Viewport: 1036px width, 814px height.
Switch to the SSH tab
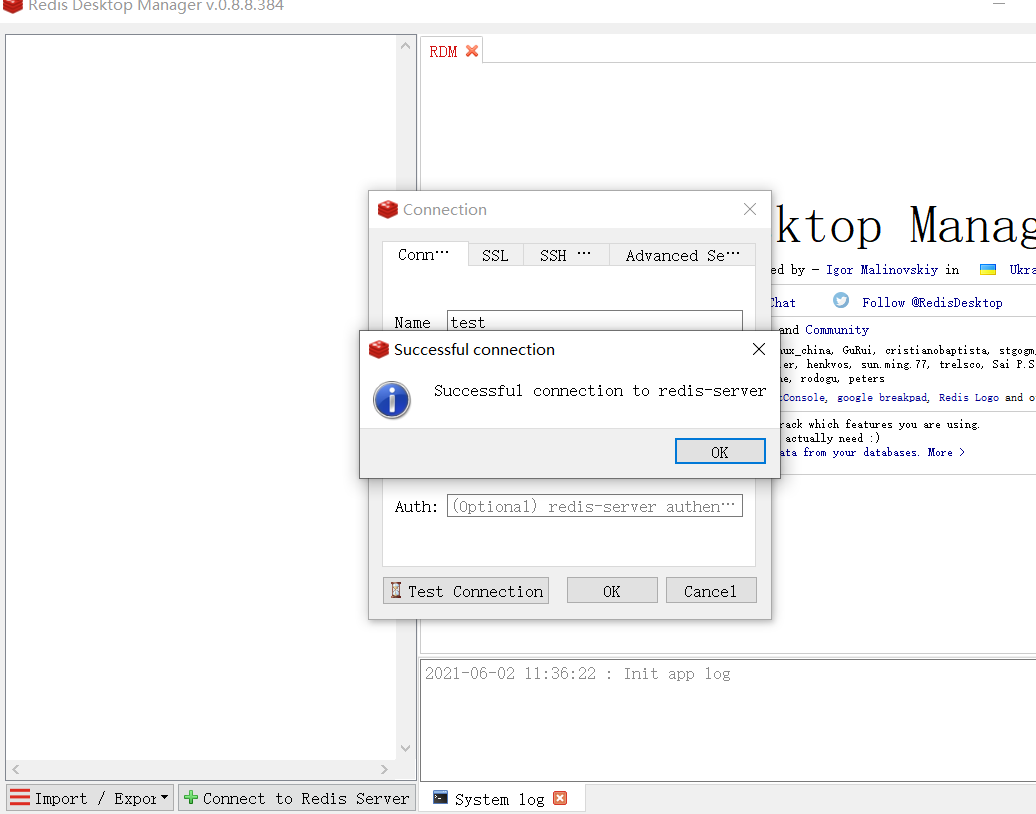(x=566, y=256)
